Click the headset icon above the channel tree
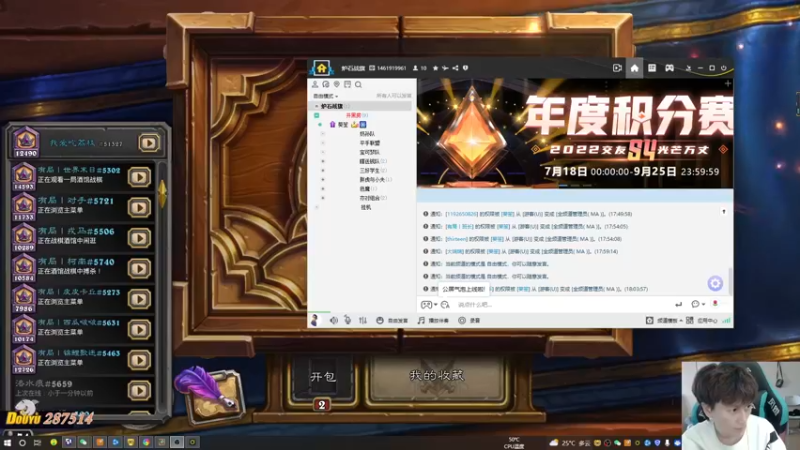The image size is (800, 450). coord(326,84)
